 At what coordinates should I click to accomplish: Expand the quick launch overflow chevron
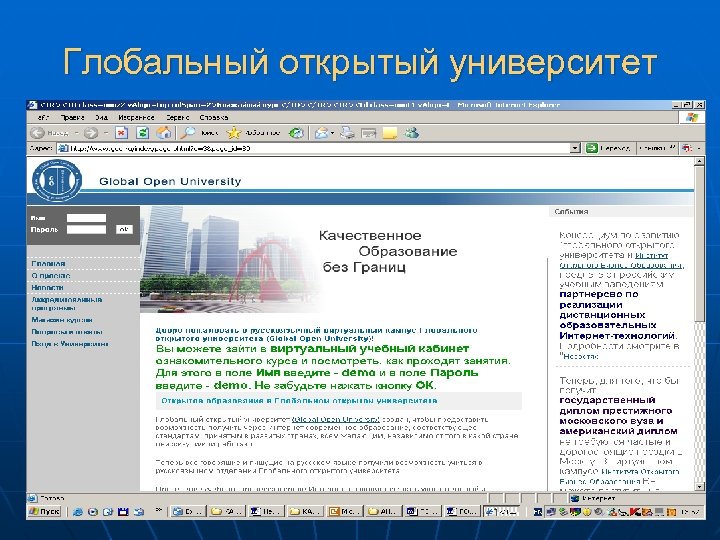coord(159,509)
